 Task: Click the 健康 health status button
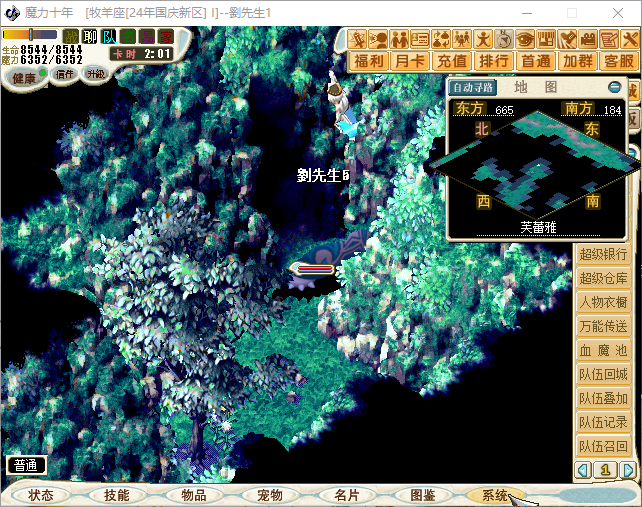25,77
